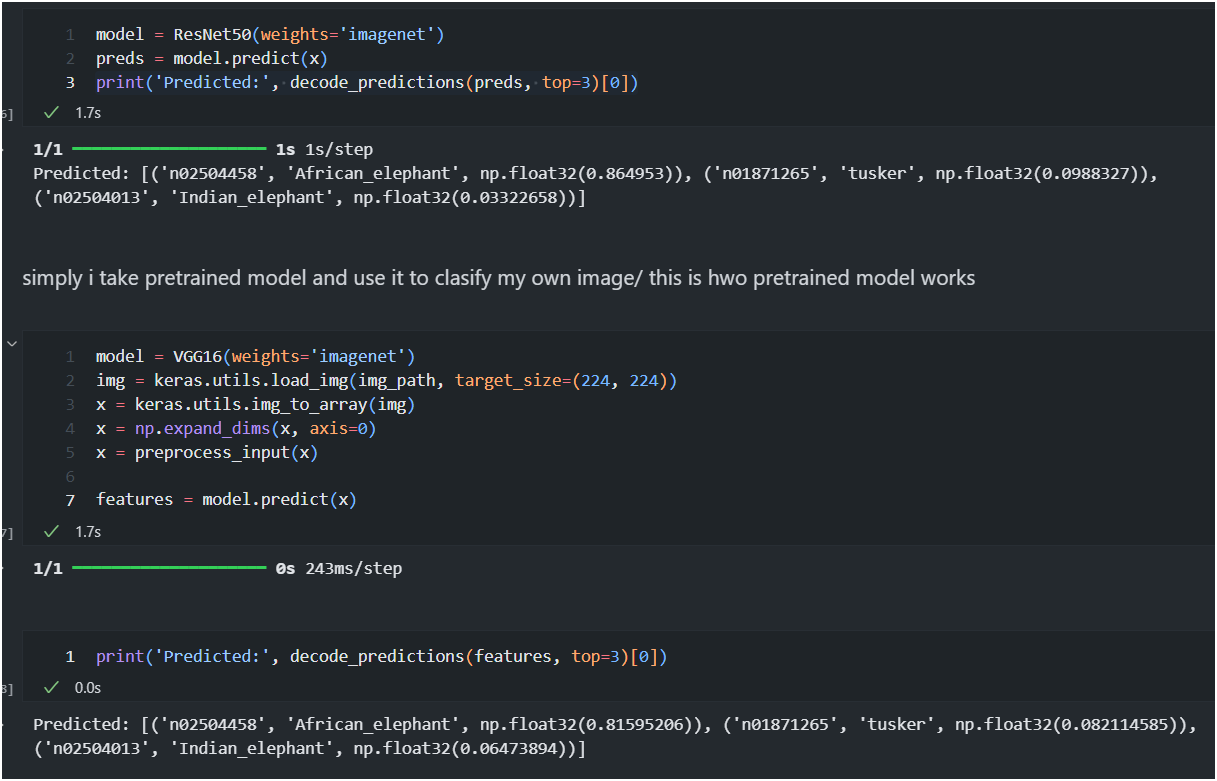The image size is (1217, 781).
Task: Click the final Predicted output showing 0.81595206
Action: 614,736
